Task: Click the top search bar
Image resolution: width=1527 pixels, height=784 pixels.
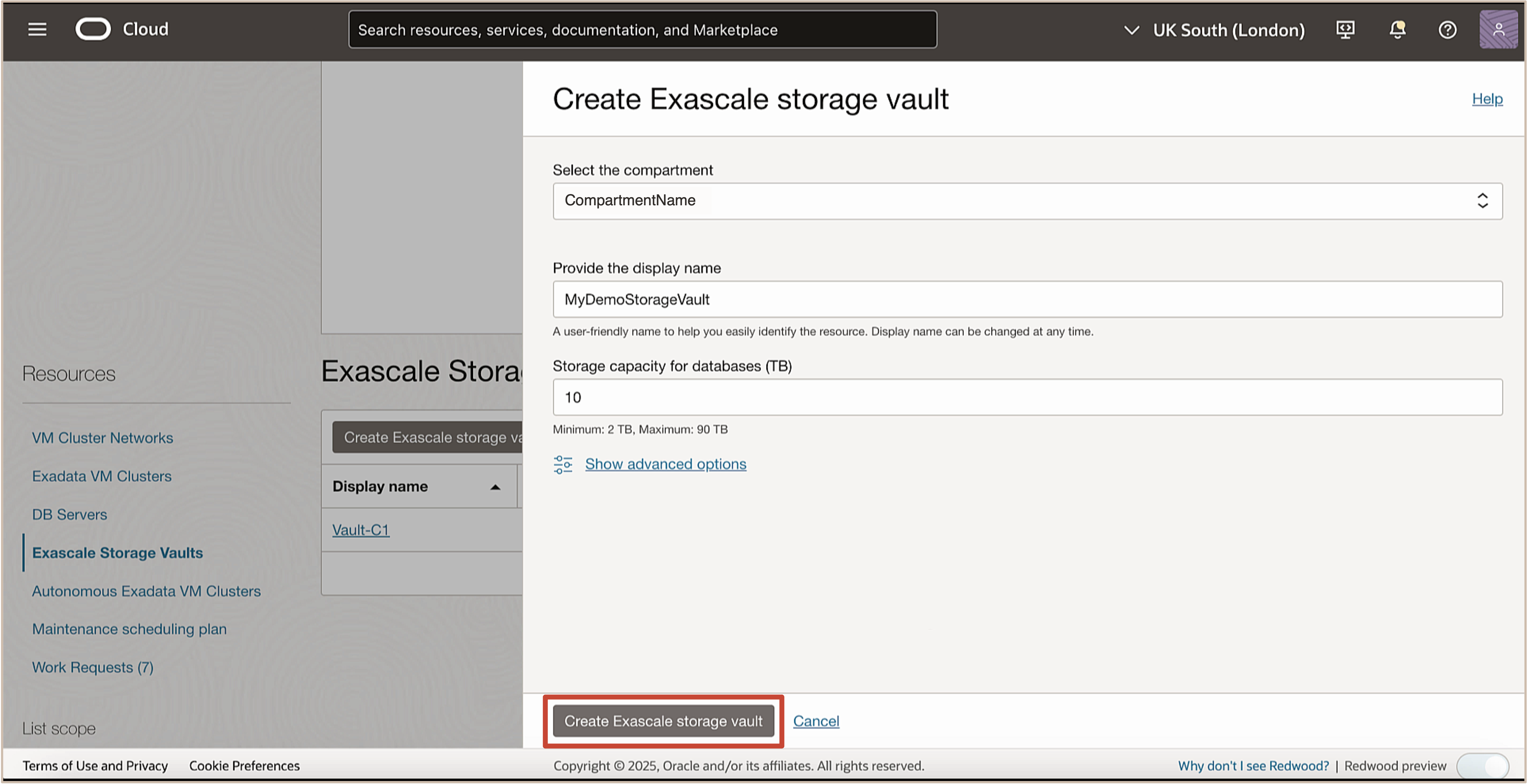Action: pyautogui.click(x=642, y=30)
